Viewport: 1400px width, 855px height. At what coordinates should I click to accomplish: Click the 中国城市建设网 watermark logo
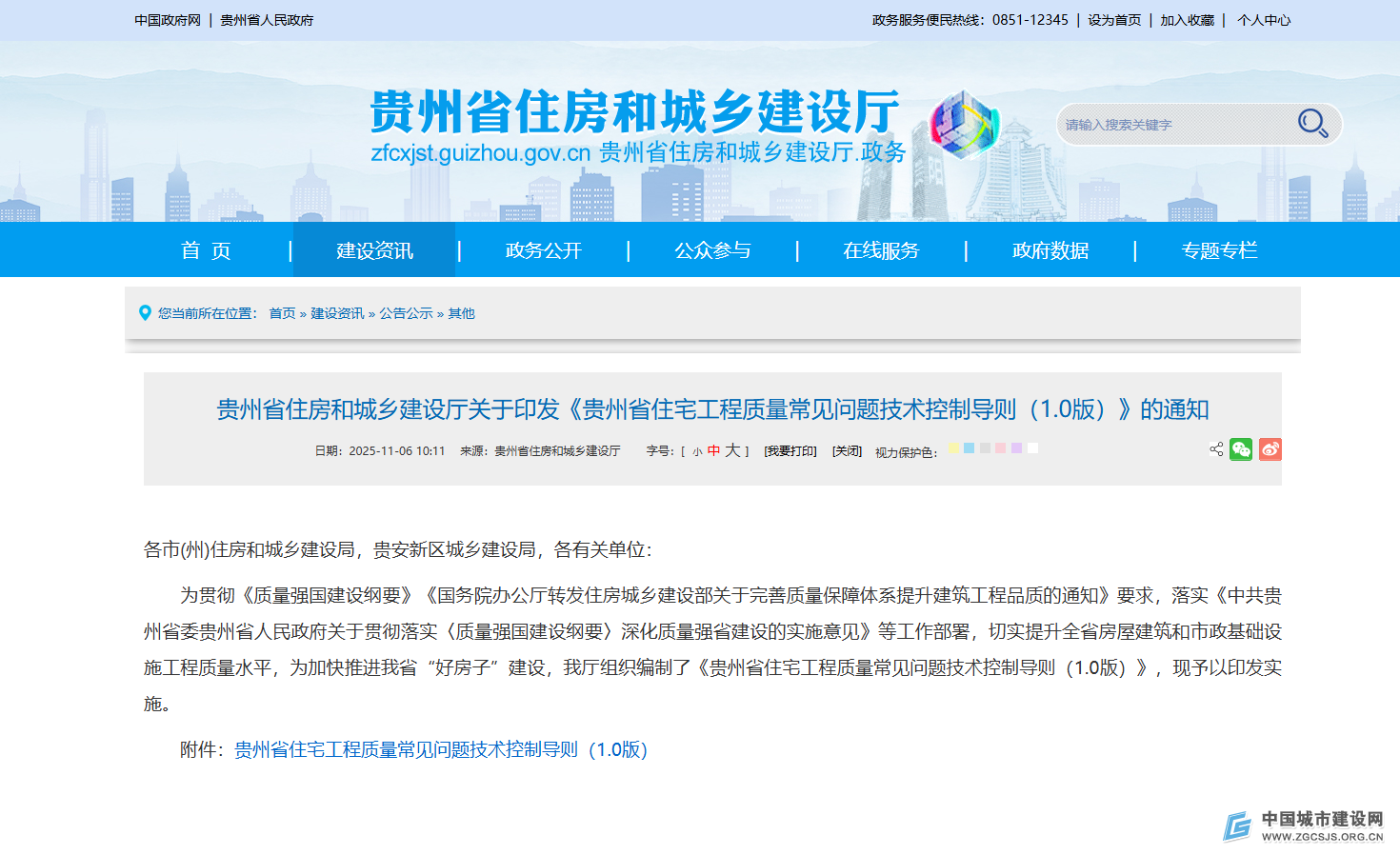[x=1304, y=825]
